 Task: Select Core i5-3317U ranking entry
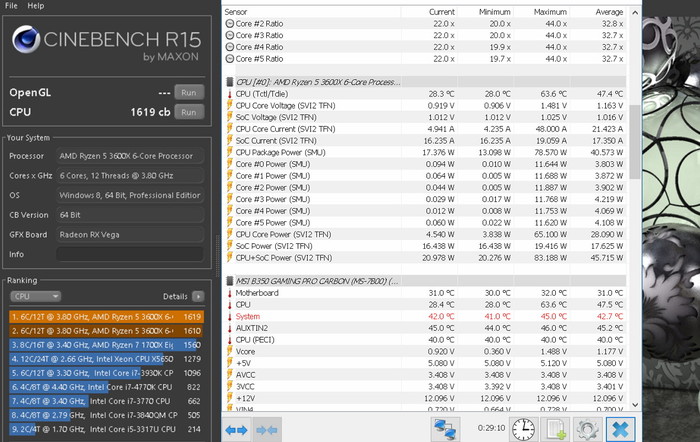tap(106, 429)
